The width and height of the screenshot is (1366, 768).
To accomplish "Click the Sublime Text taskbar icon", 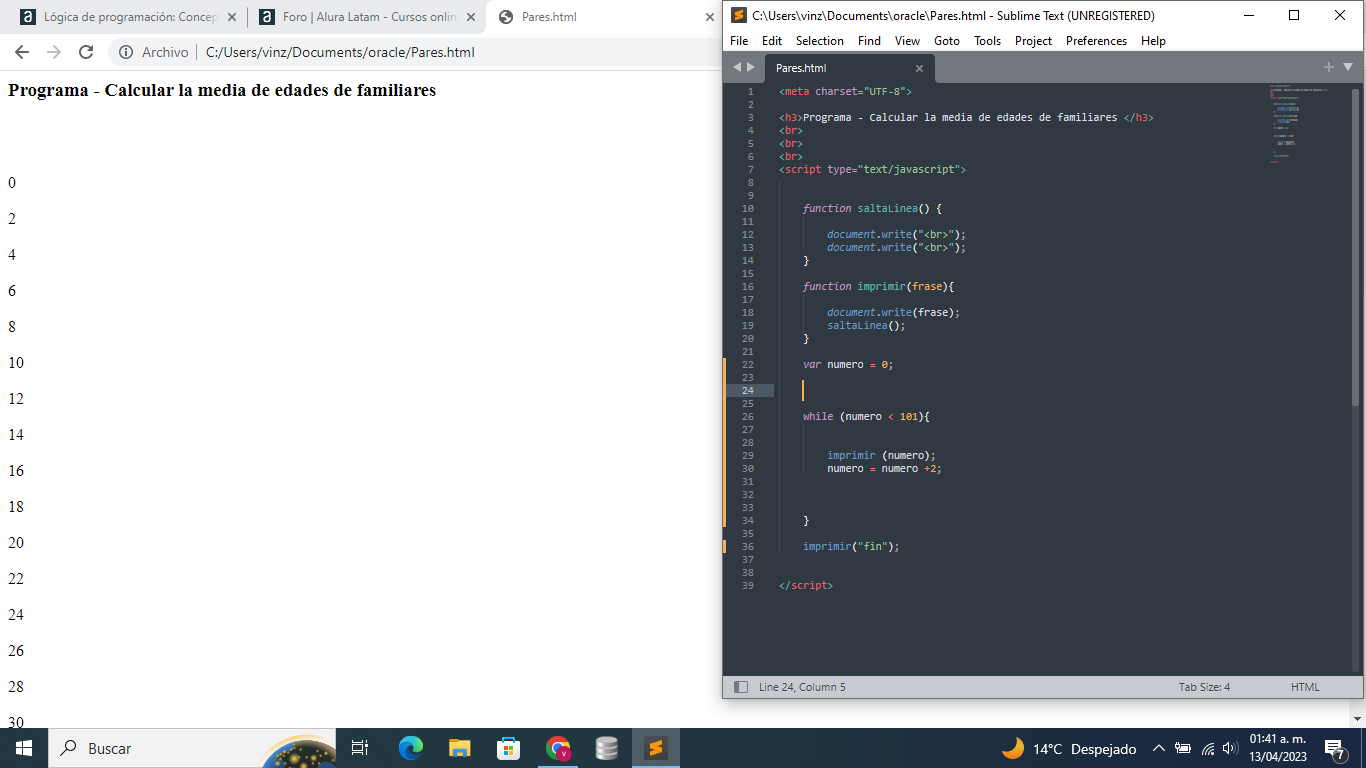I will [x=655, y=748].
